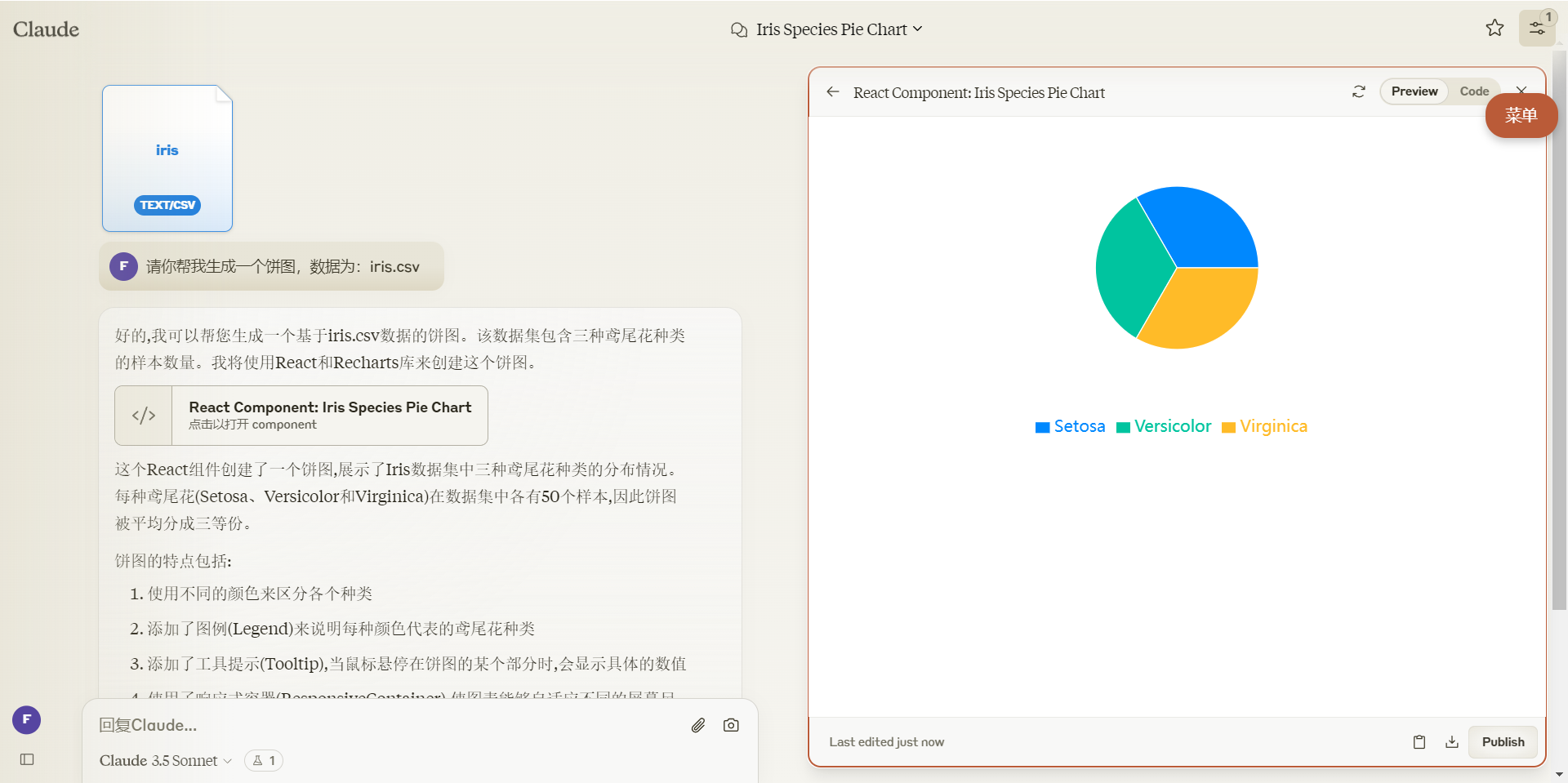The image size is (1568, 783).
Task: Publish the artifact
Action: (1503, 742)
